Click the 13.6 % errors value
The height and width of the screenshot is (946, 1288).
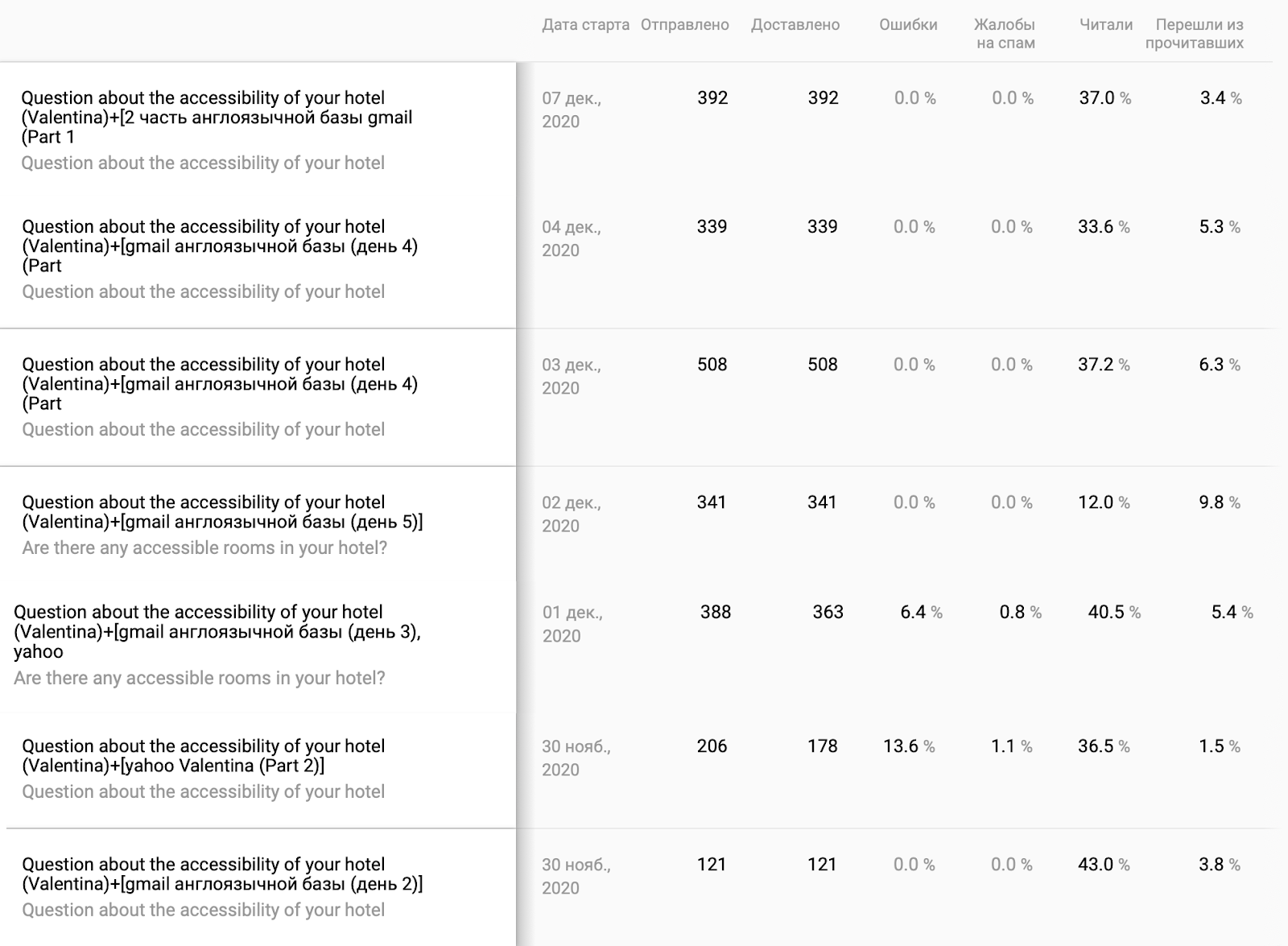pos(909,746)
